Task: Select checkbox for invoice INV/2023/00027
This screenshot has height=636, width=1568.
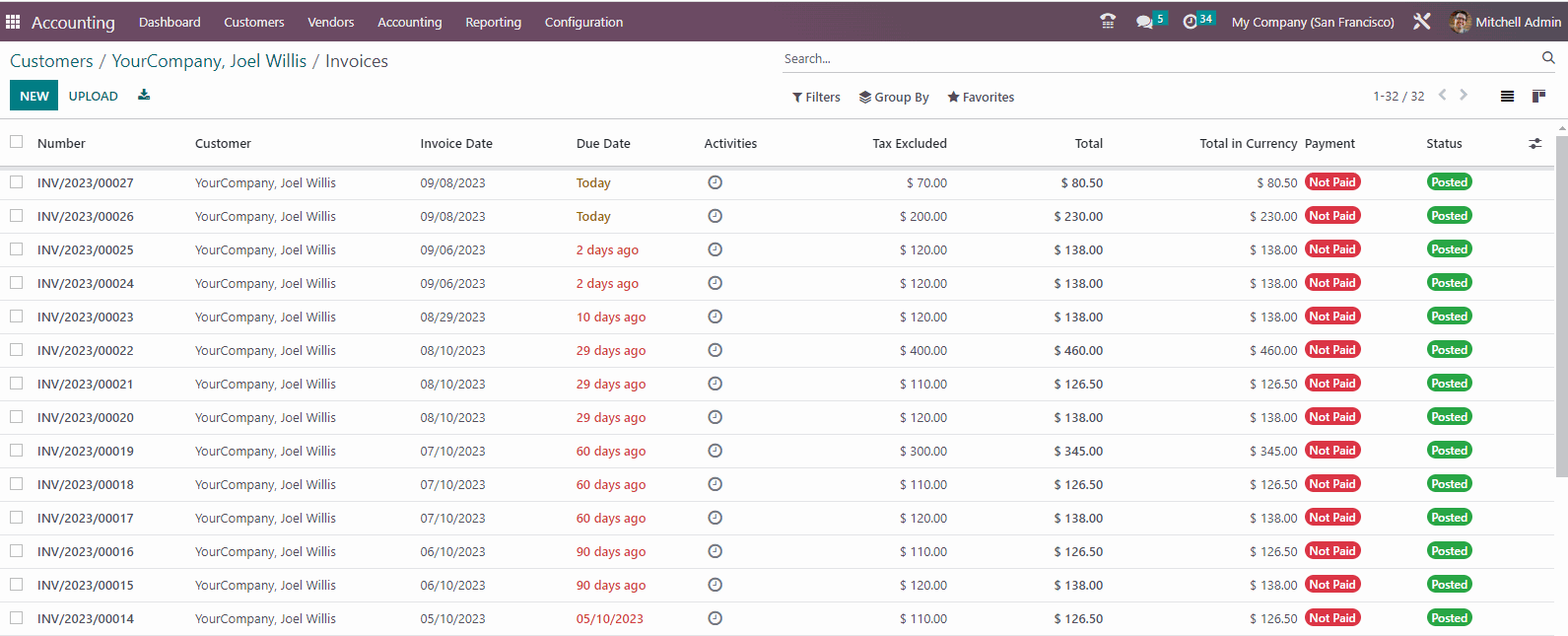Action: coord(17,182)
